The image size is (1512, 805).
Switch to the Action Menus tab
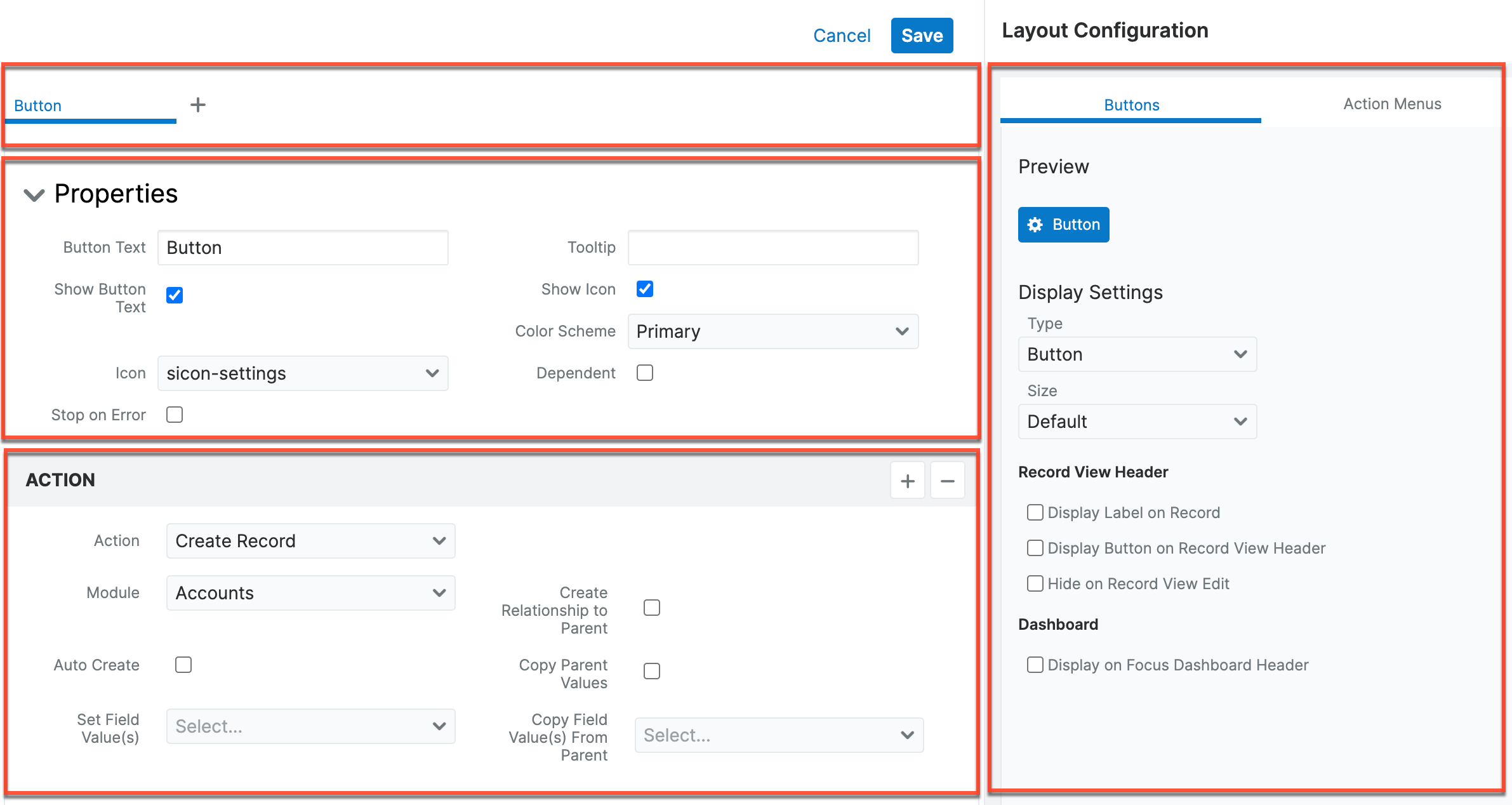point(1391,103)
